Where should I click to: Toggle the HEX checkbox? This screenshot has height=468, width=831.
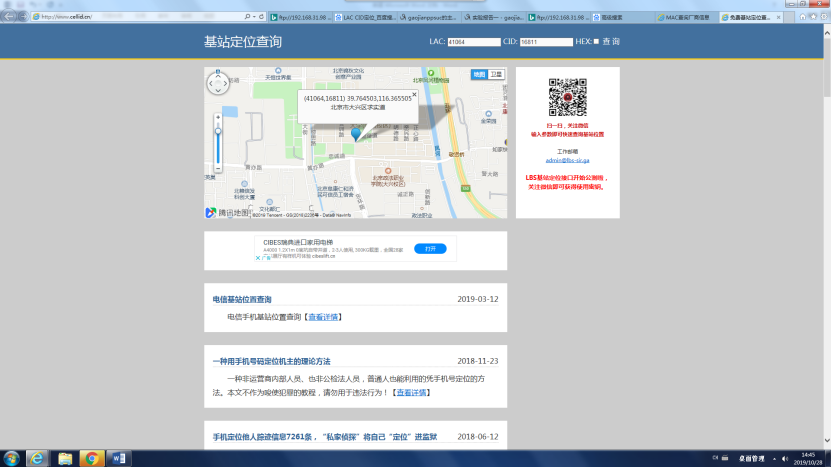tap(596, 41)
